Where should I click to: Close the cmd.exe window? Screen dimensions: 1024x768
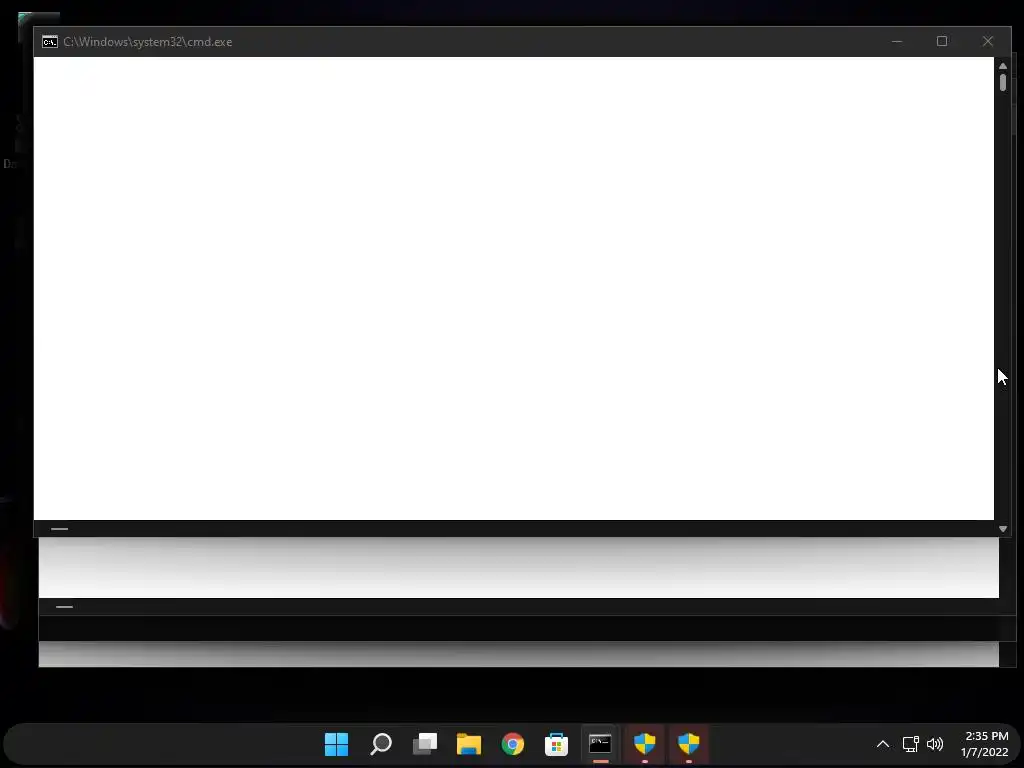tap(987, 41)
